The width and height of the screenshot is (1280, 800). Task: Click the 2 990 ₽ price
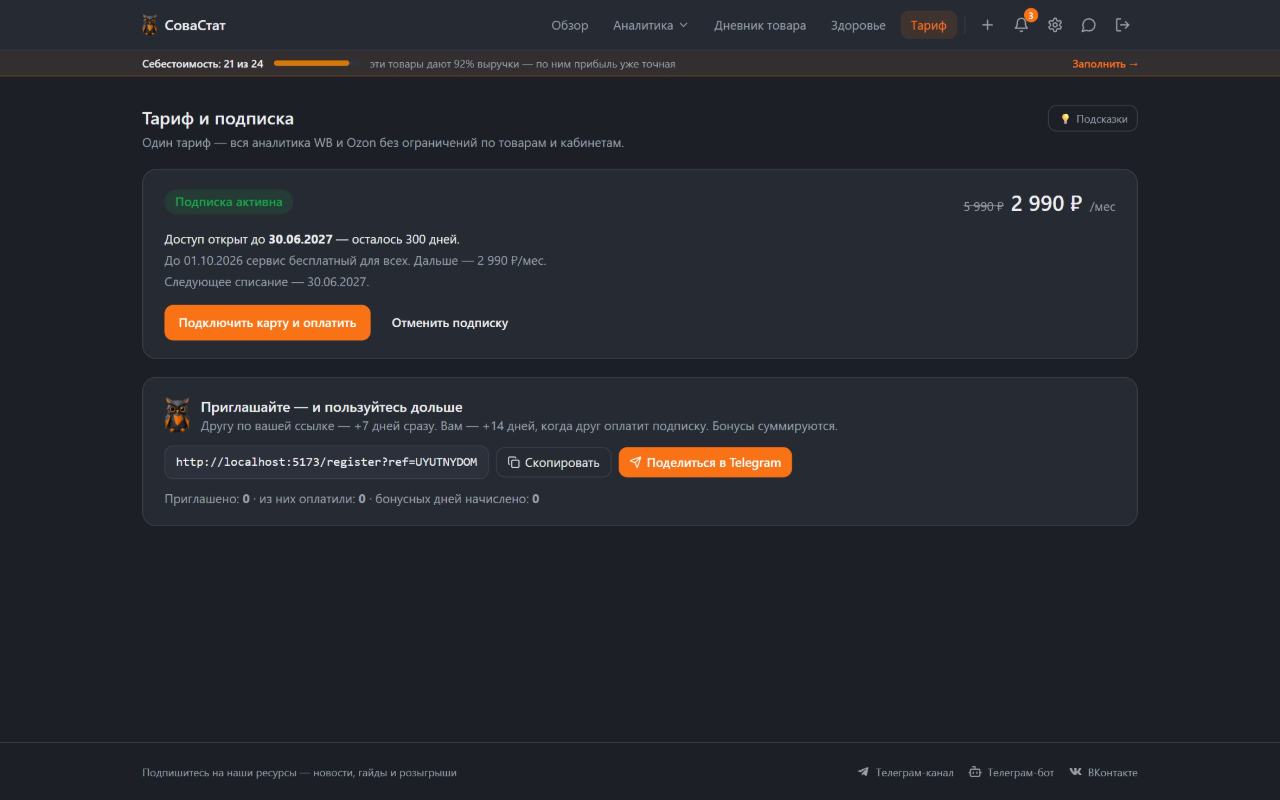point(1046,204)
